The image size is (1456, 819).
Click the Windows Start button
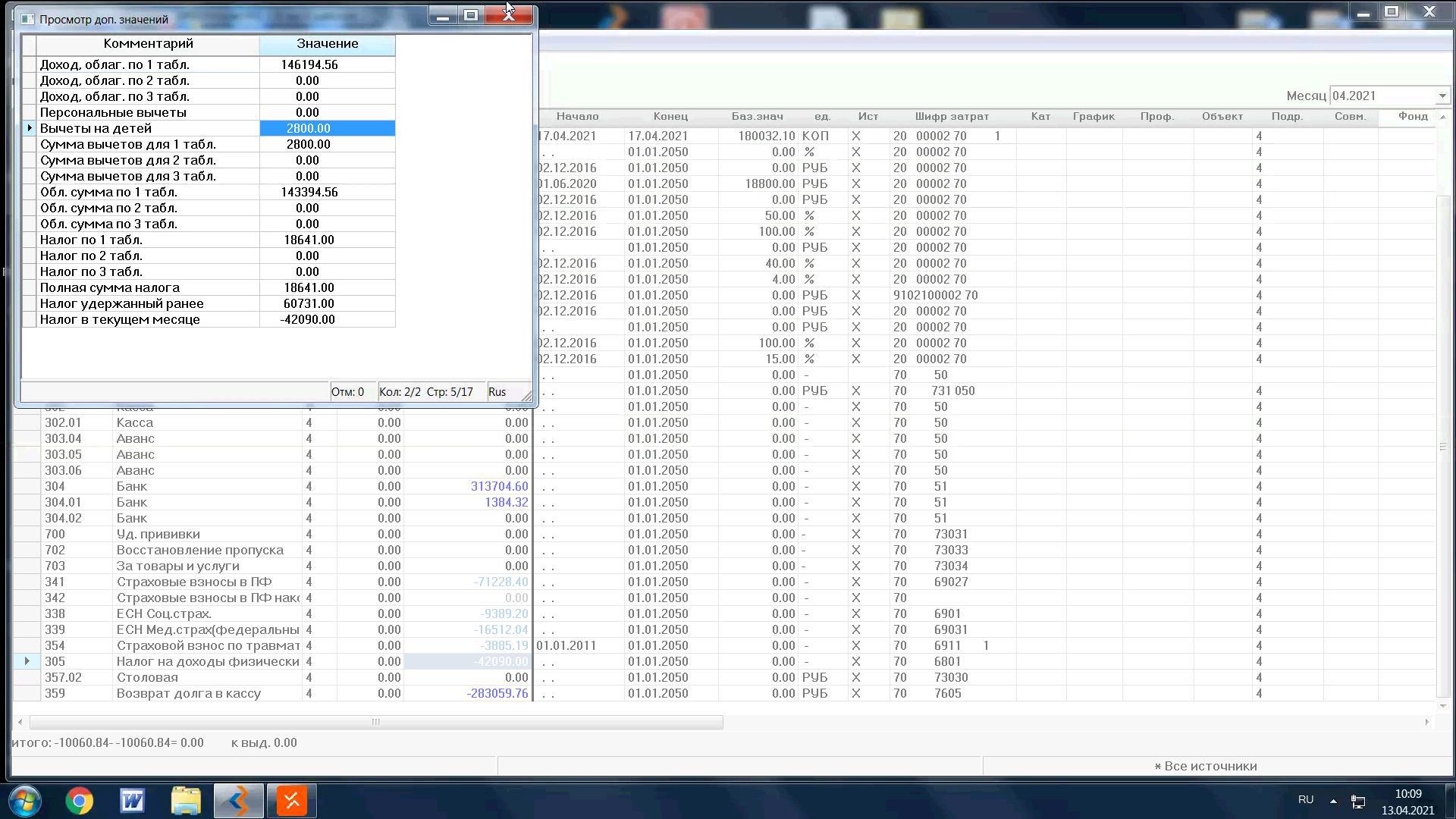click(x=25, y=801)
